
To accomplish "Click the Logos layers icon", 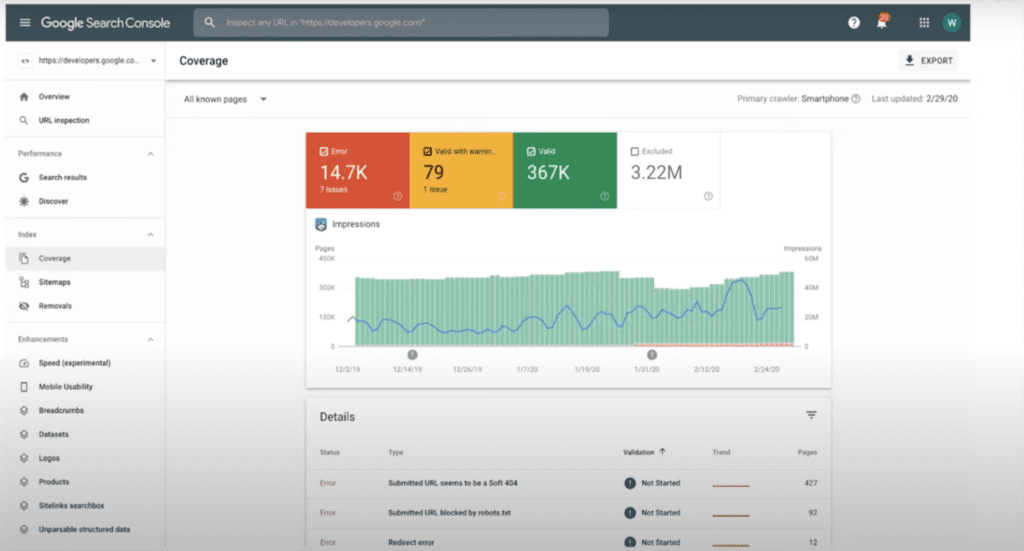I will (24, 458).
